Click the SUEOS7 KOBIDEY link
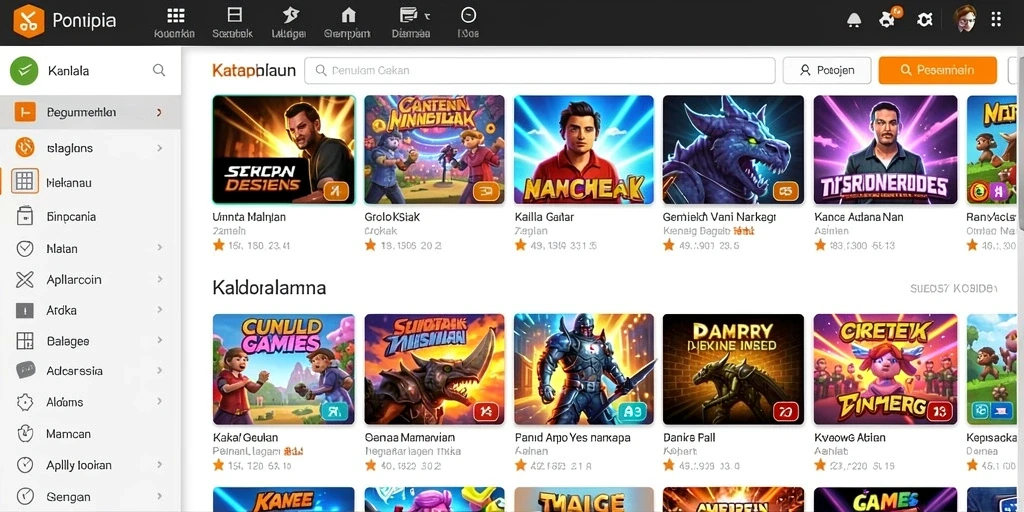 click(x=953, y=288)
